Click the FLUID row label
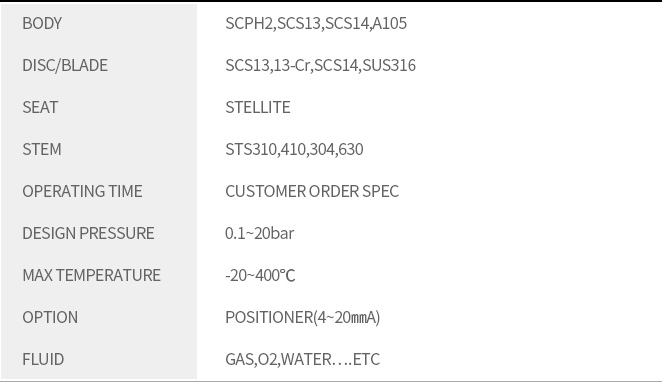 [43, 359]
